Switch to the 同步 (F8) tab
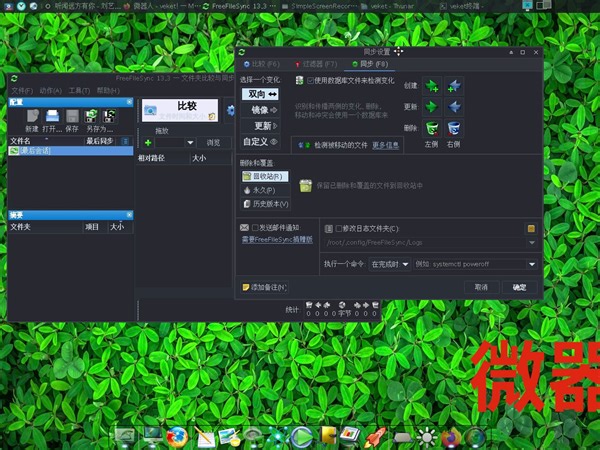Screen dimensions: 600x450 click(370, 64)
